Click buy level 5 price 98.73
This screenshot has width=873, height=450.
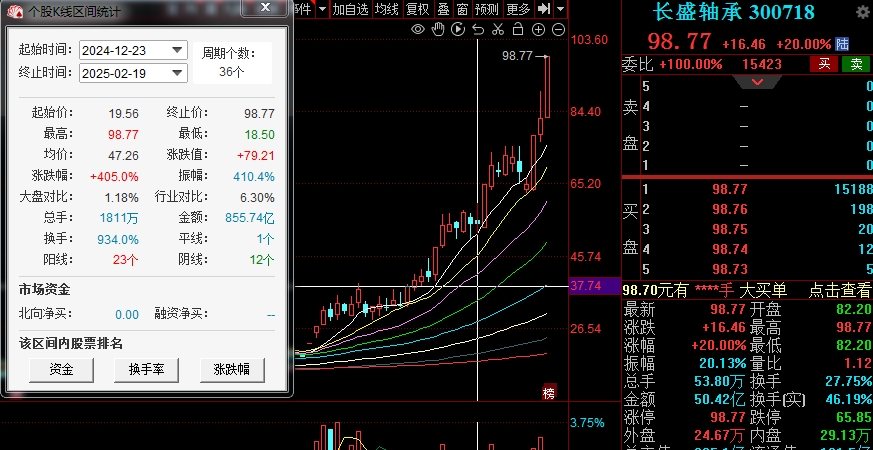[730, 270]
